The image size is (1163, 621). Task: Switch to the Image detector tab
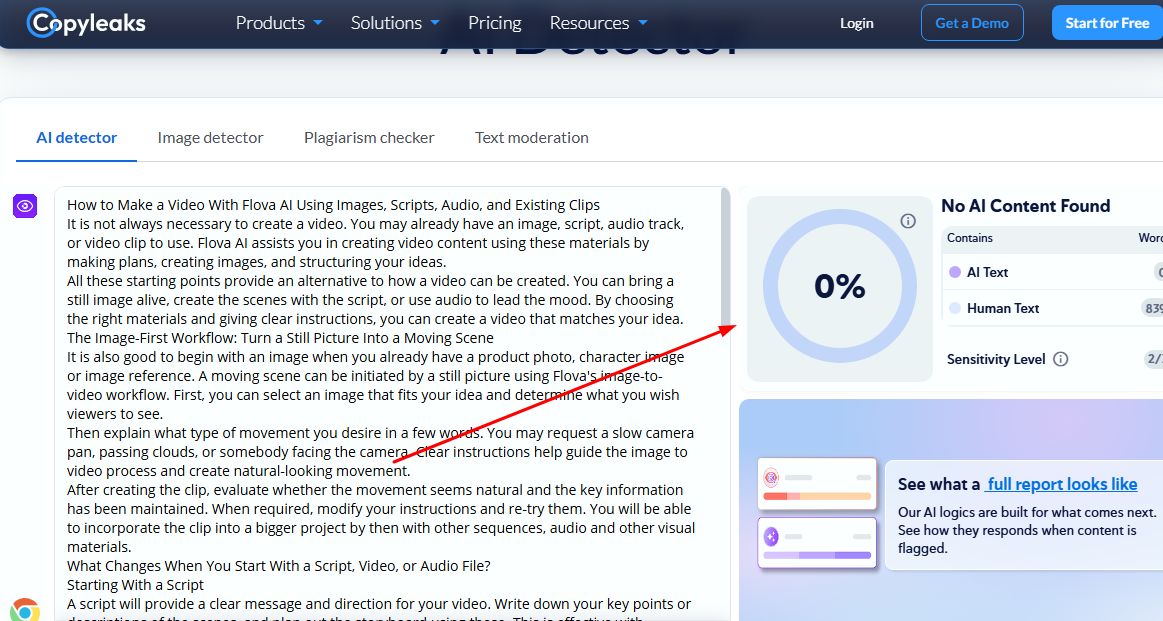[210, 138]
